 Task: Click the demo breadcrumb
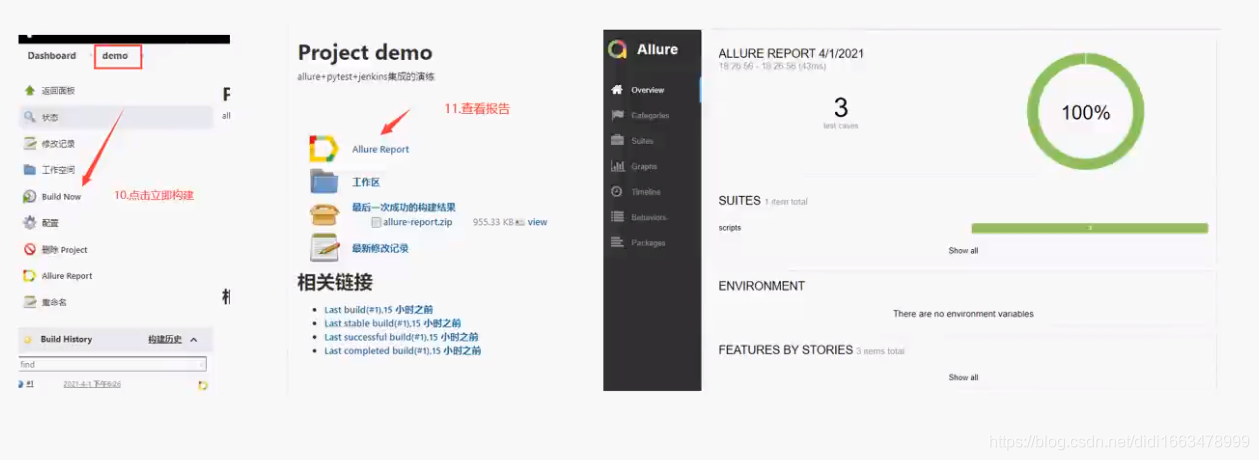[115, 56]
